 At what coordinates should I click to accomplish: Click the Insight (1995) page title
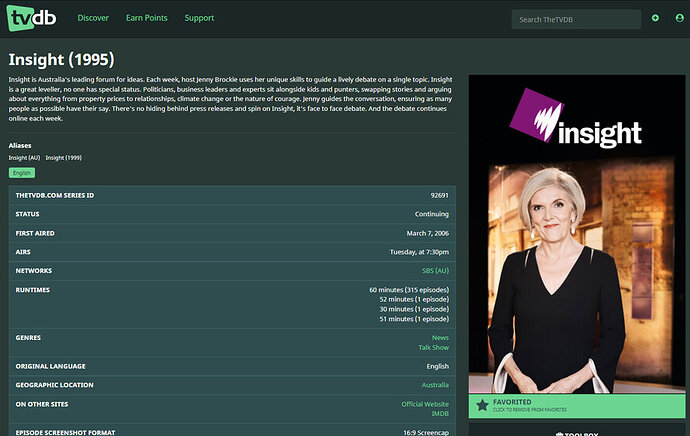61,59
